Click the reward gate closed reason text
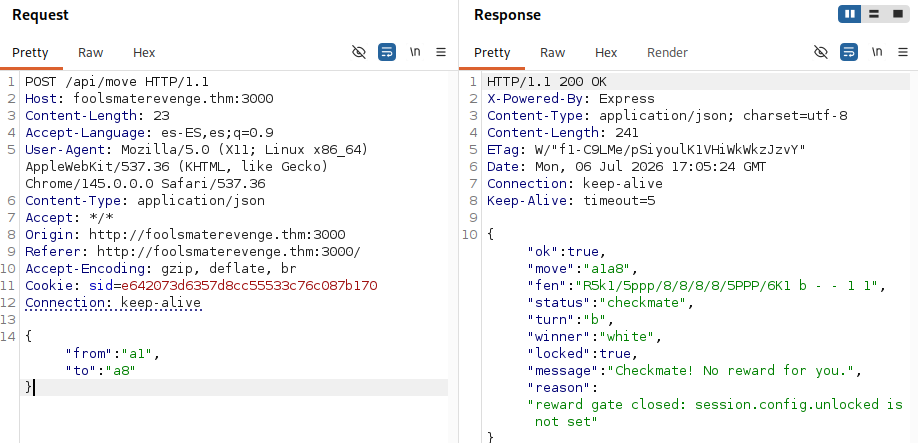Screen dimensions: 918x443 715,412
